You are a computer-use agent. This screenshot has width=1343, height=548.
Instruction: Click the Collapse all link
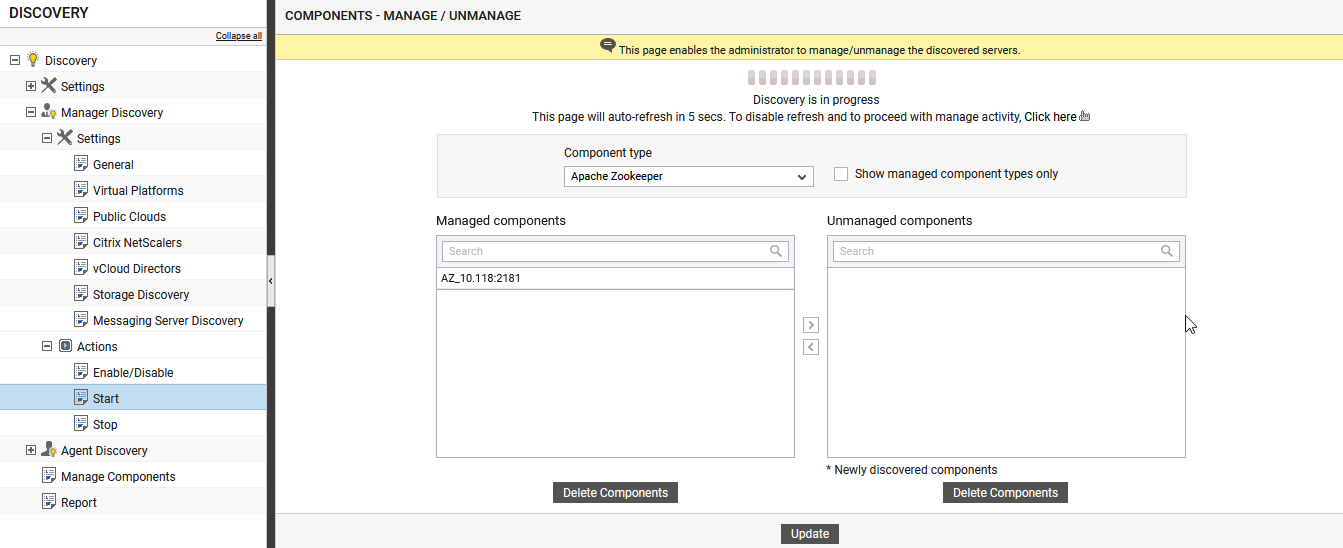239,36
